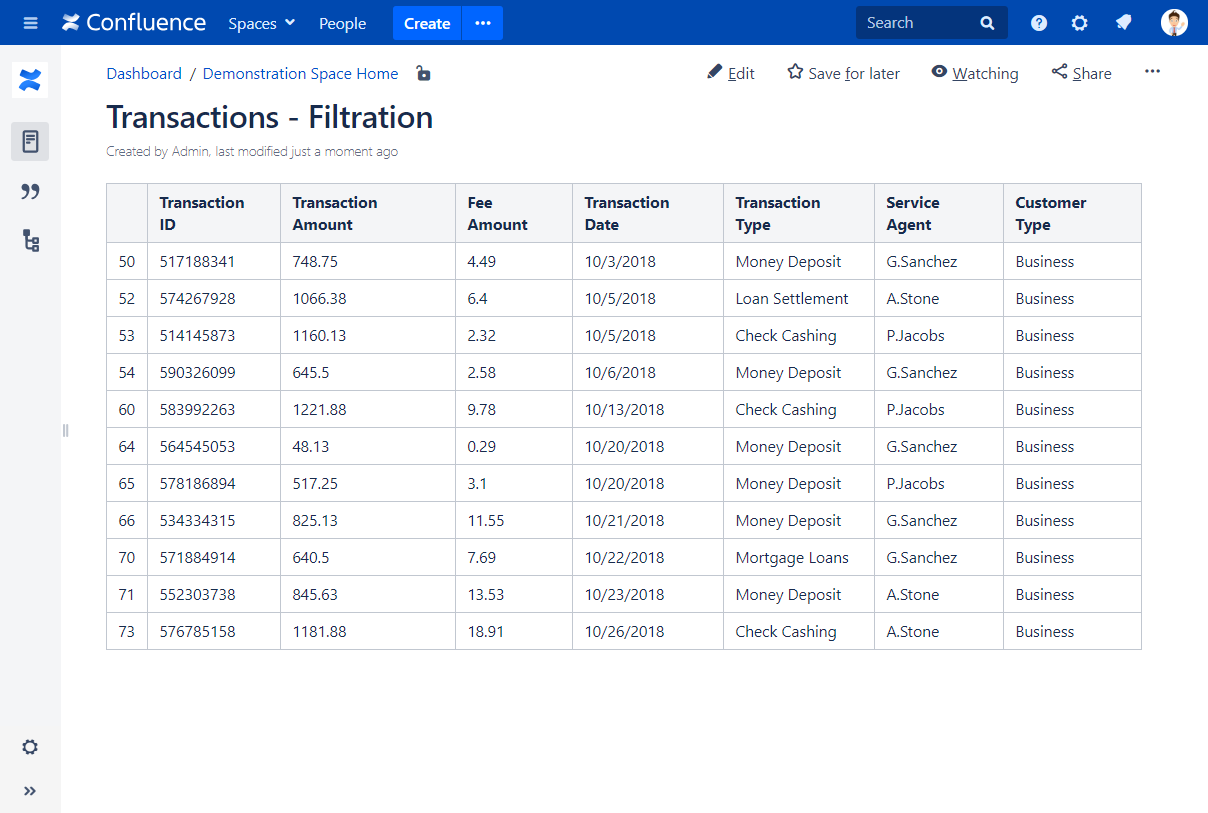Open the People menu item

[x=342, y=22]
